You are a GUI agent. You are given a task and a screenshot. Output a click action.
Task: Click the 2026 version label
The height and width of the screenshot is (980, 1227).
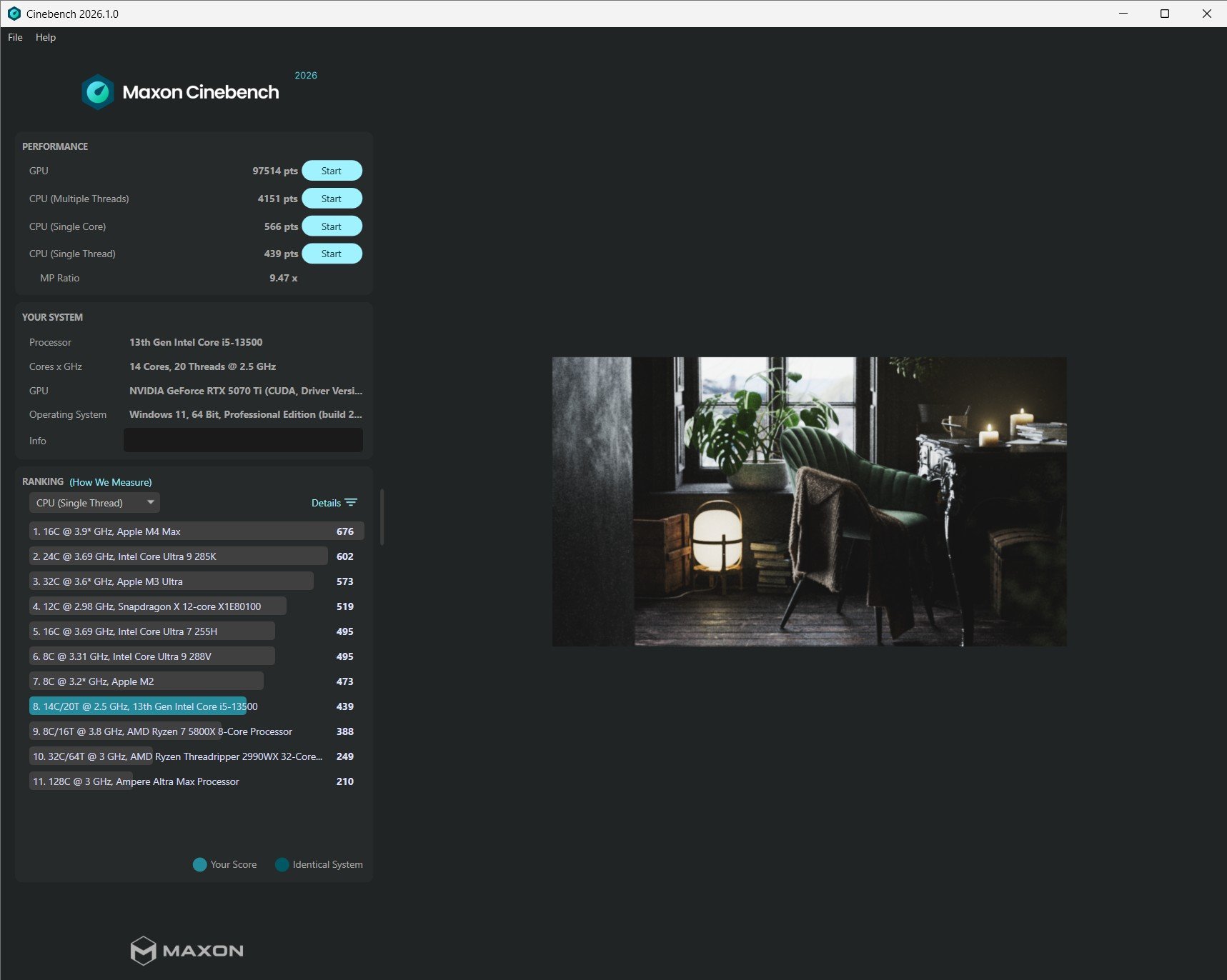point(306,75)
